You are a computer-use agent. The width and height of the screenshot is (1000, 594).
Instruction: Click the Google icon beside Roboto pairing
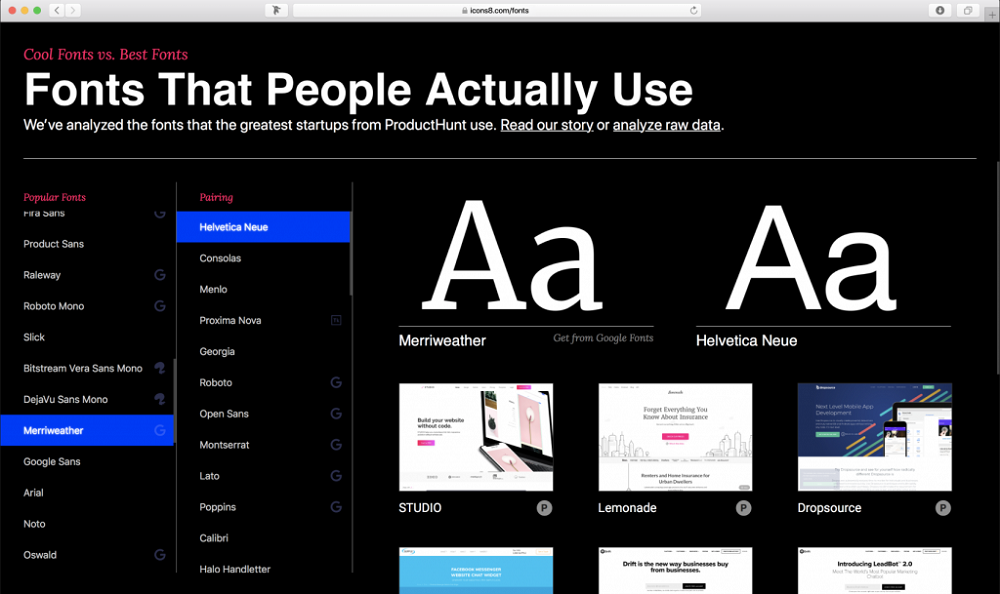(336, 383)
